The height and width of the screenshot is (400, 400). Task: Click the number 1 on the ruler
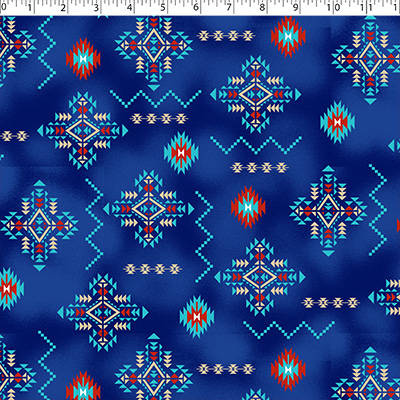(30, 7)
